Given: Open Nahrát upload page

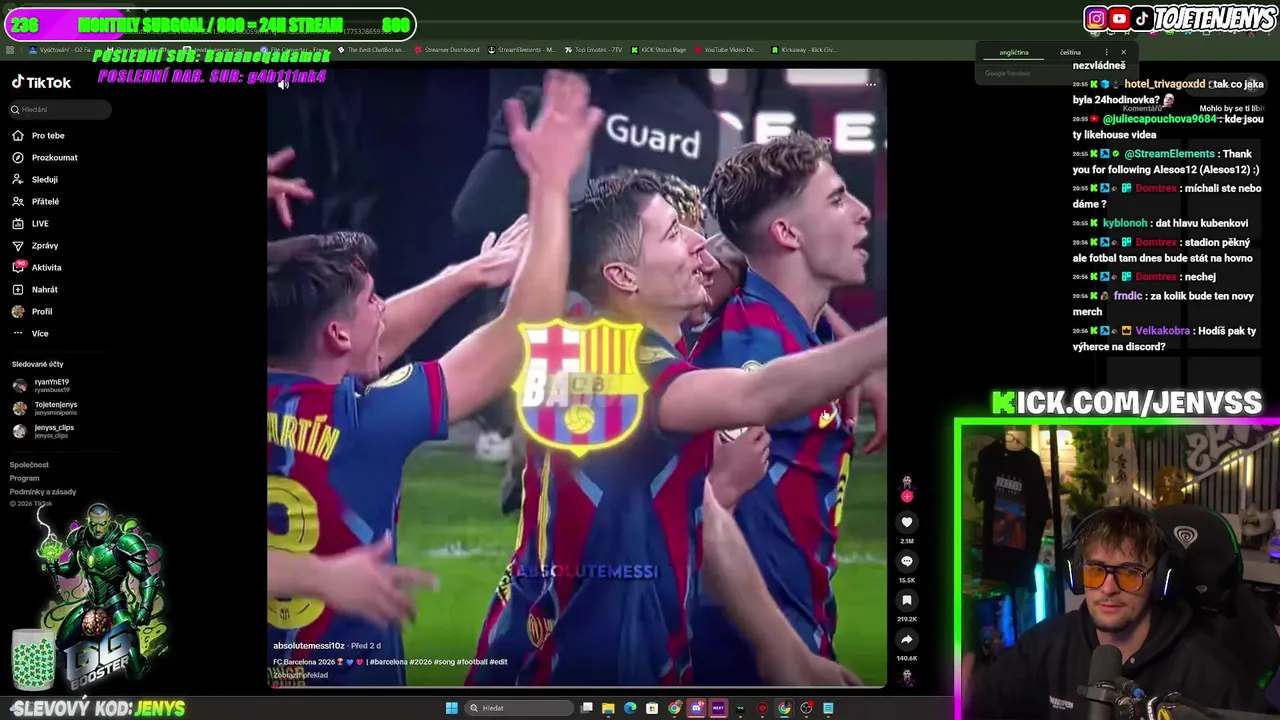Looking at the screenshot, I should (45, 289).
